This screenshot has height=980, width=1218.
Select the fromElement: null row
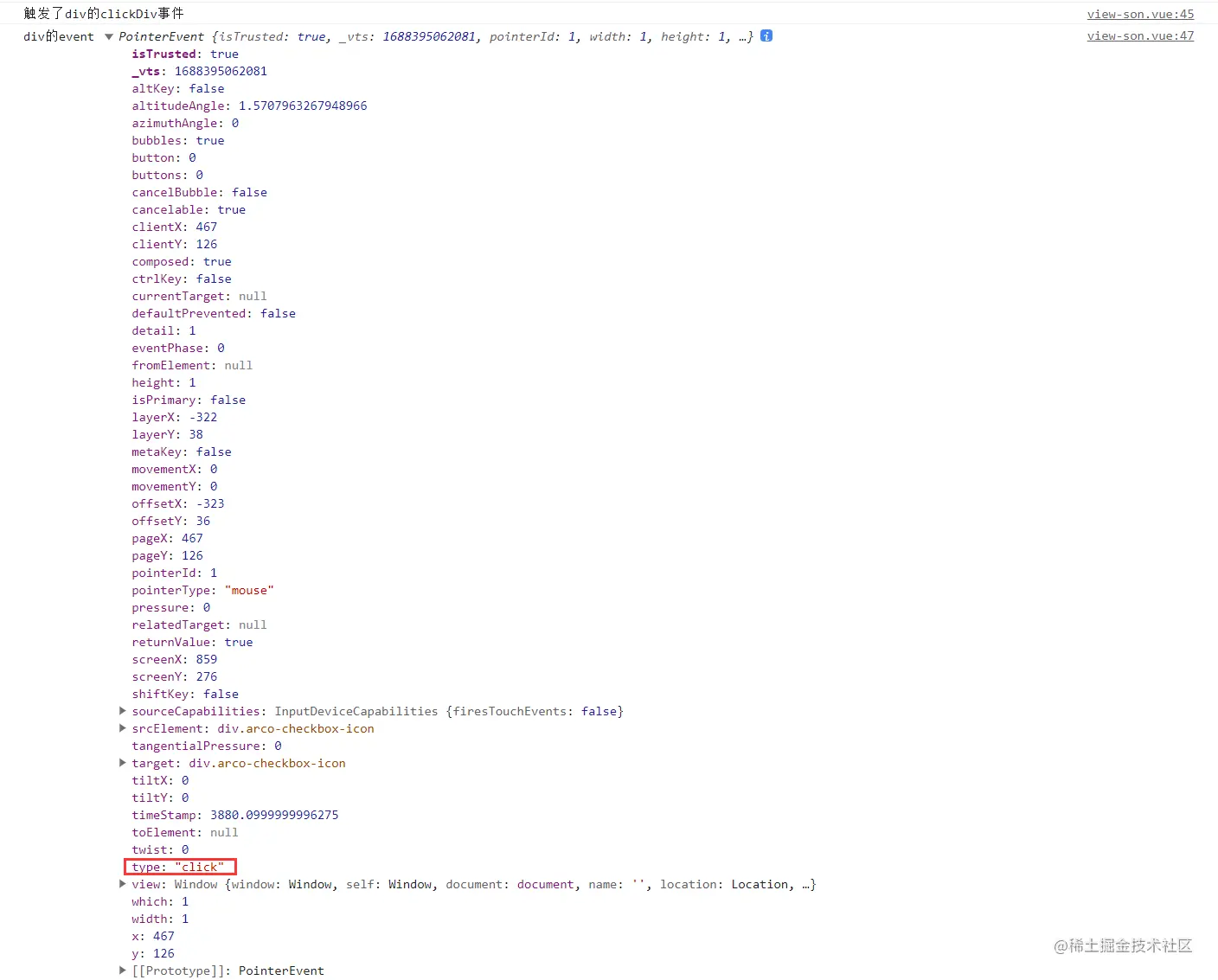click(192, 365)
